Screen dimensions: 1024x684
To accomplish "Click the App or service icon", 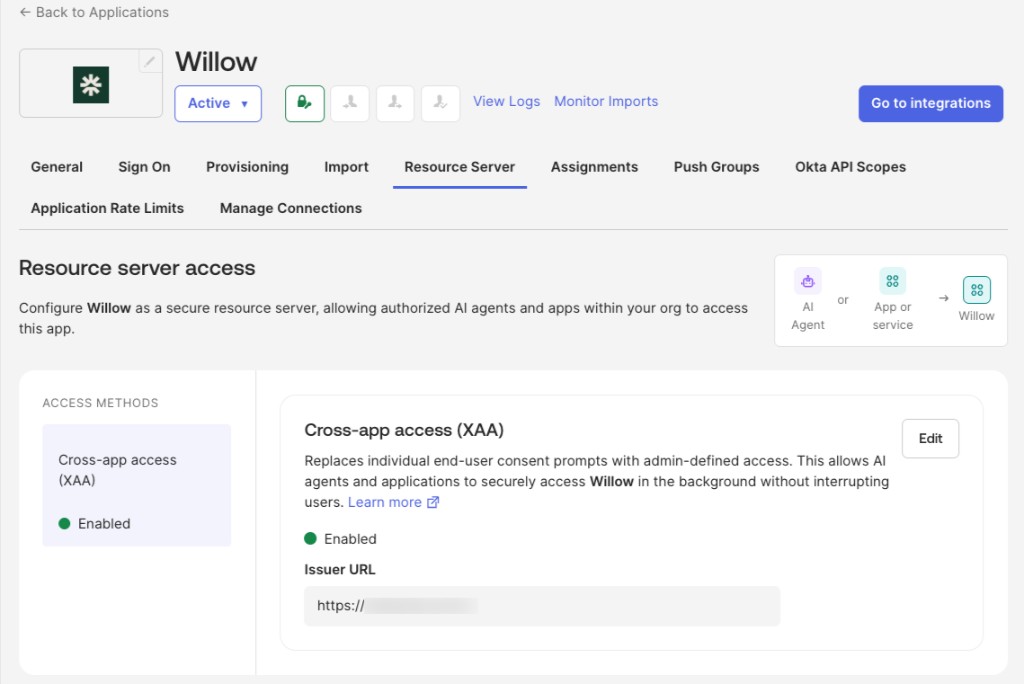I will pyautogui.click(x=892, y=282).
